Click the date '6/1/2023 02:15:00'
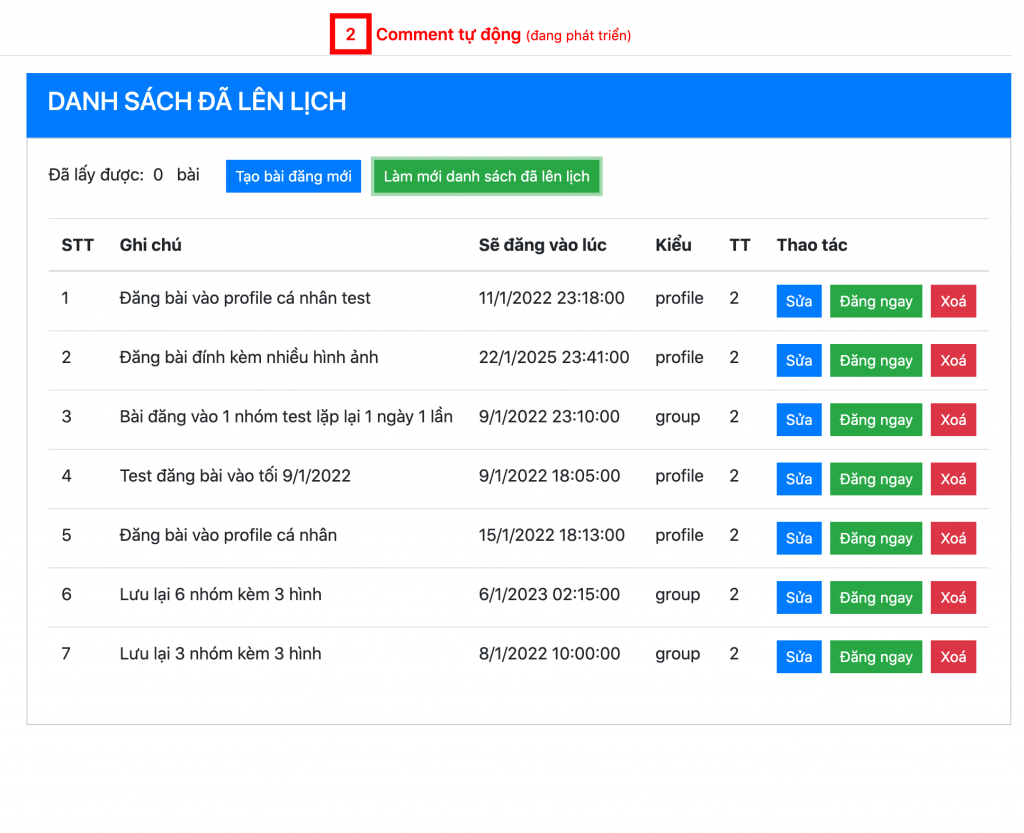1024x833 pixels. (x=549, y=595)
